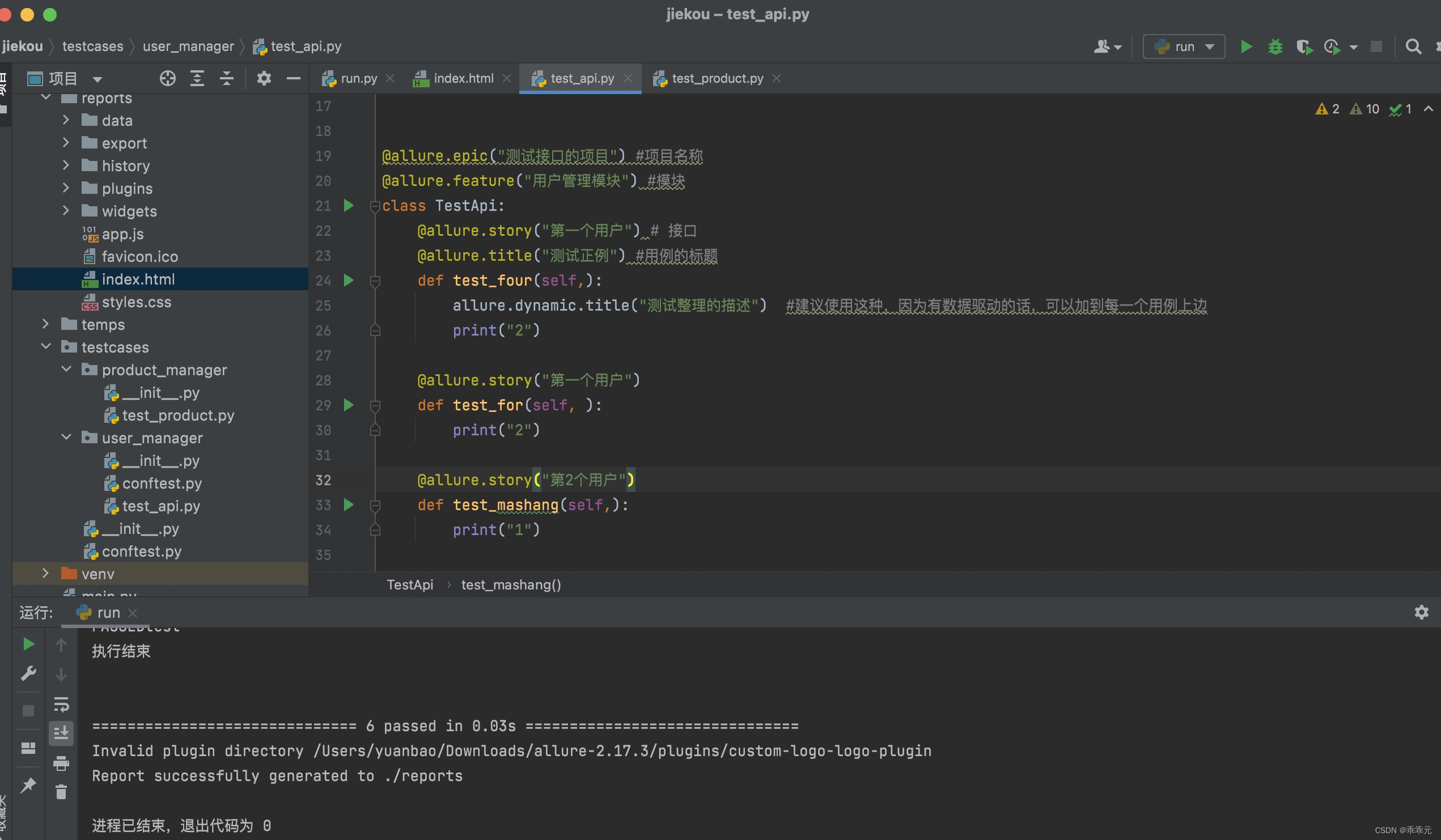Image resolution: width=1441 pixels, height=840 pixels.
Task: Open the run configuration dropdown
Action: coord(1184,46)
